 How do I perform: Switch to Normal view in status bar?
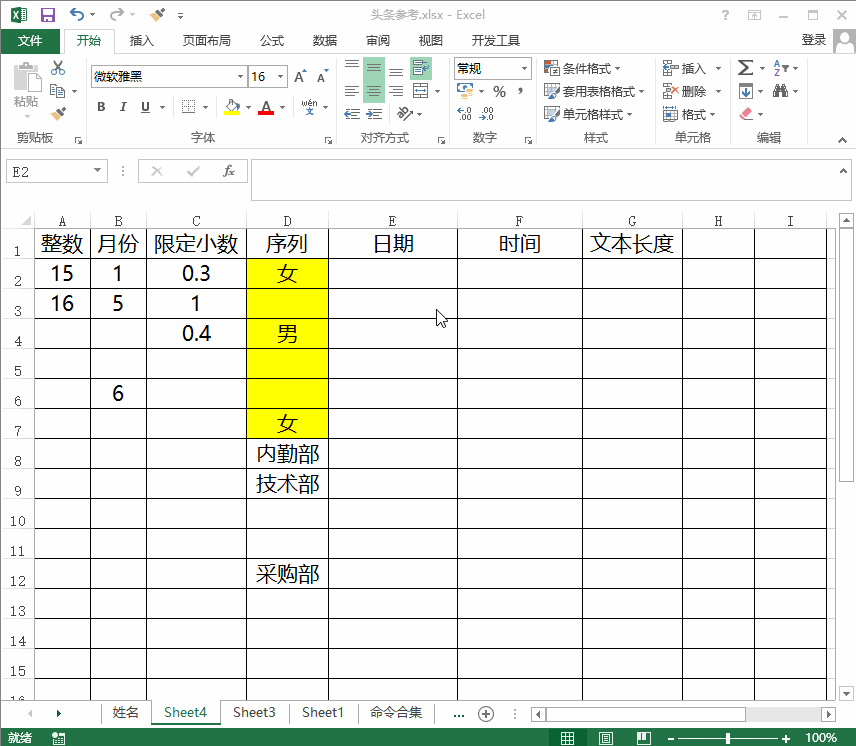click(567, 738)
